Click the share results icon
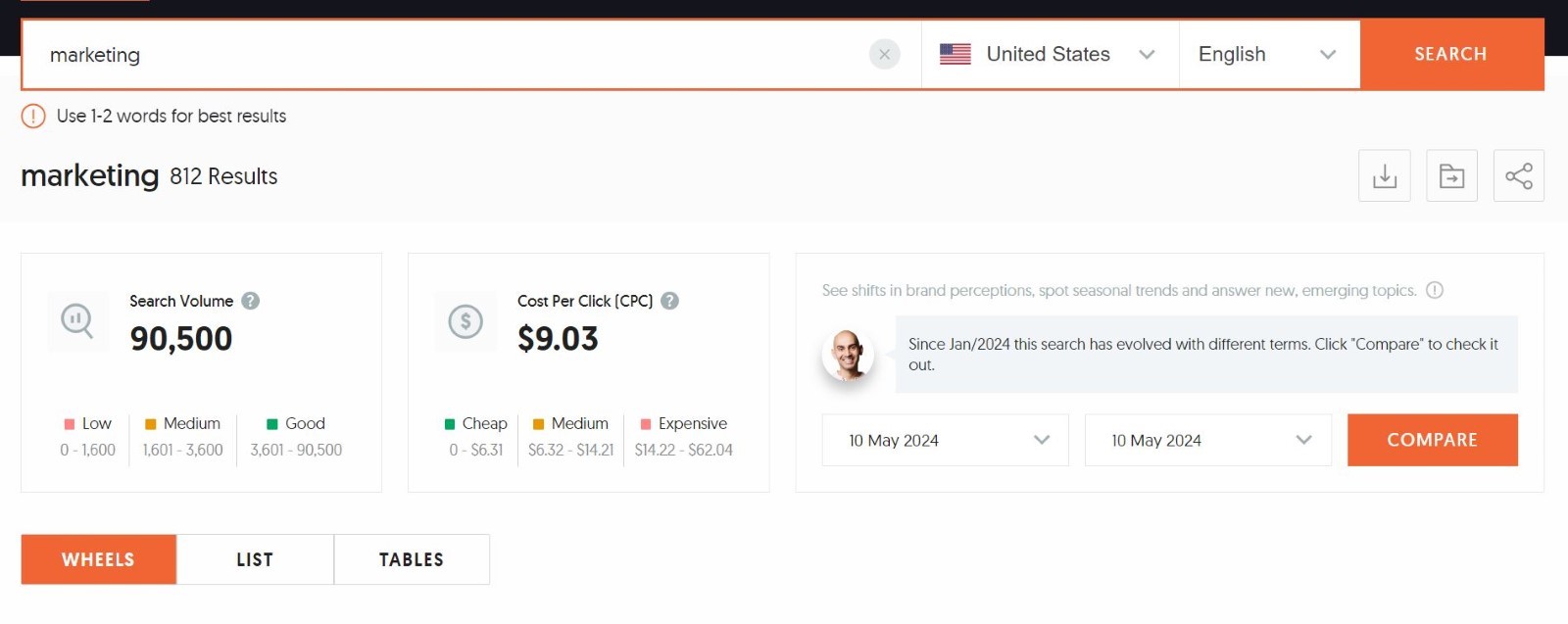The image size is (1568, 624). click(x=1518, y=176)
